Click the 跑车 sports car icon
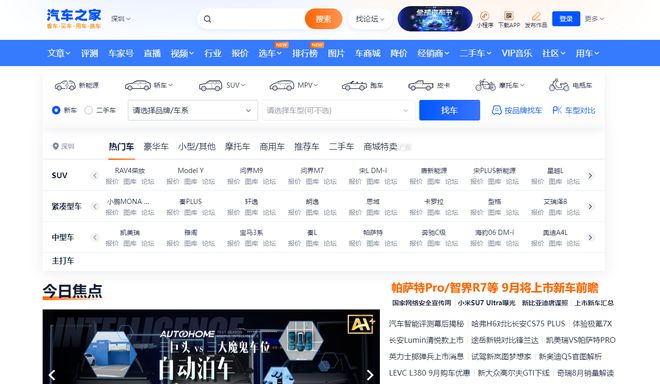The image size is (660, 384). coord(354,85)
